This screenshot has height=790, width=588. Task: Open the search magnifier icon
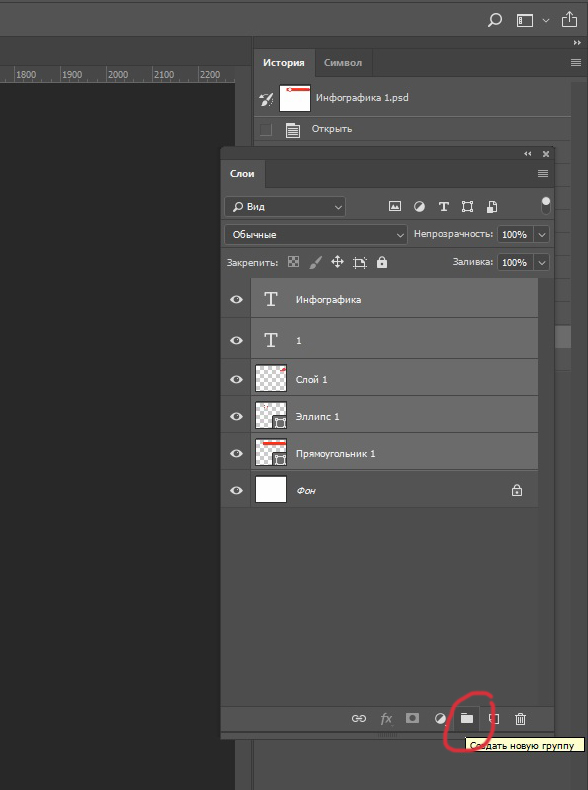tap(495, 20)
